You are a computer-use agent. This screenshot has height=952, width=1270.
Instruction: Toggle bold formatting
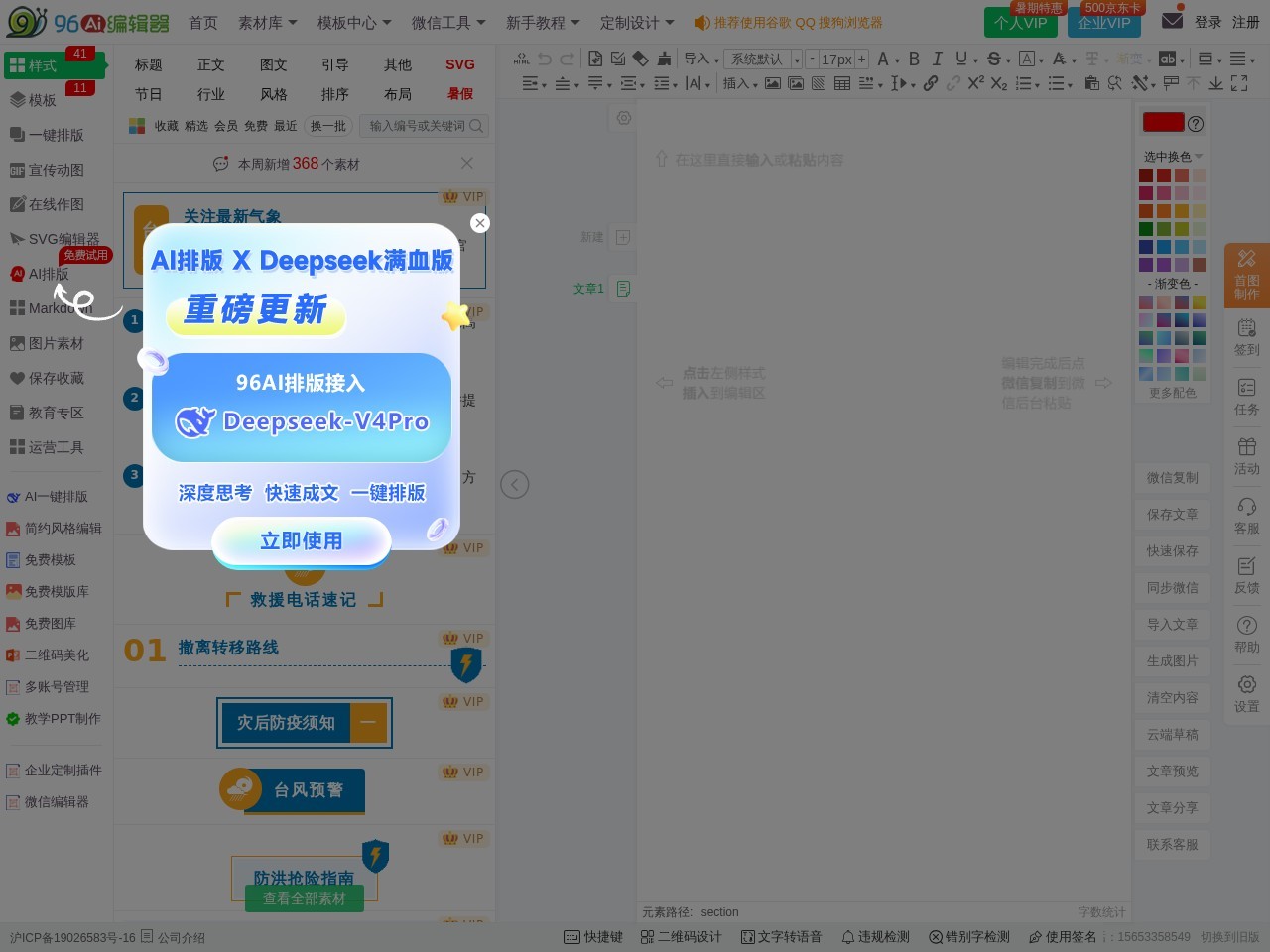(914, 59)
